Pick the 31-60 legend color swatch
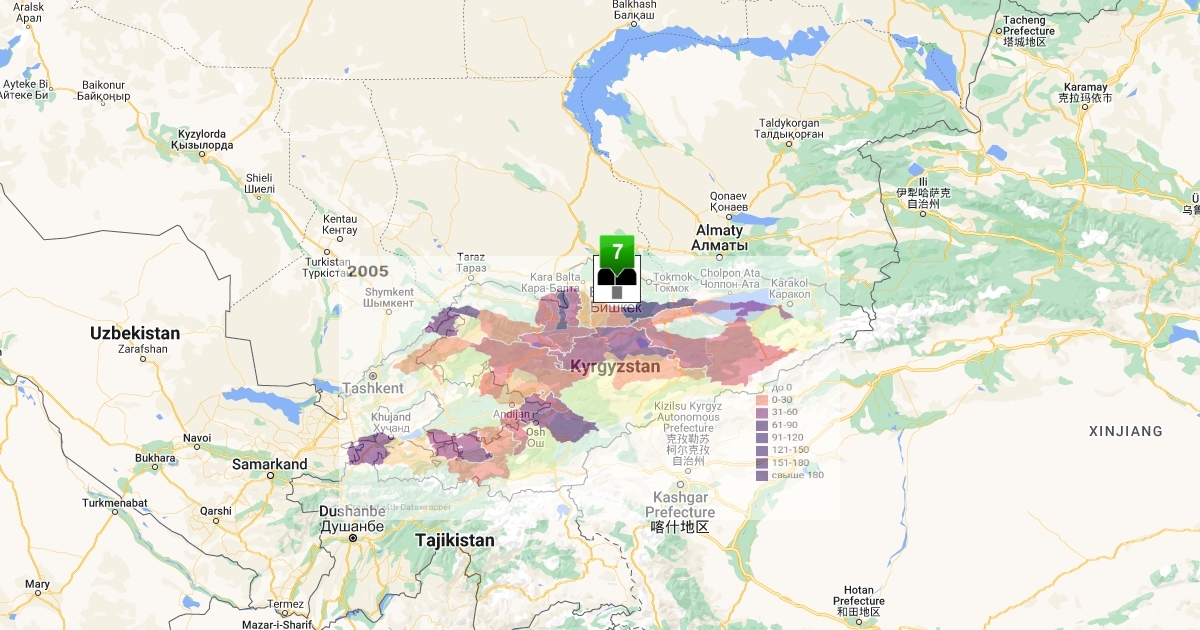 [x=762, y=412]
